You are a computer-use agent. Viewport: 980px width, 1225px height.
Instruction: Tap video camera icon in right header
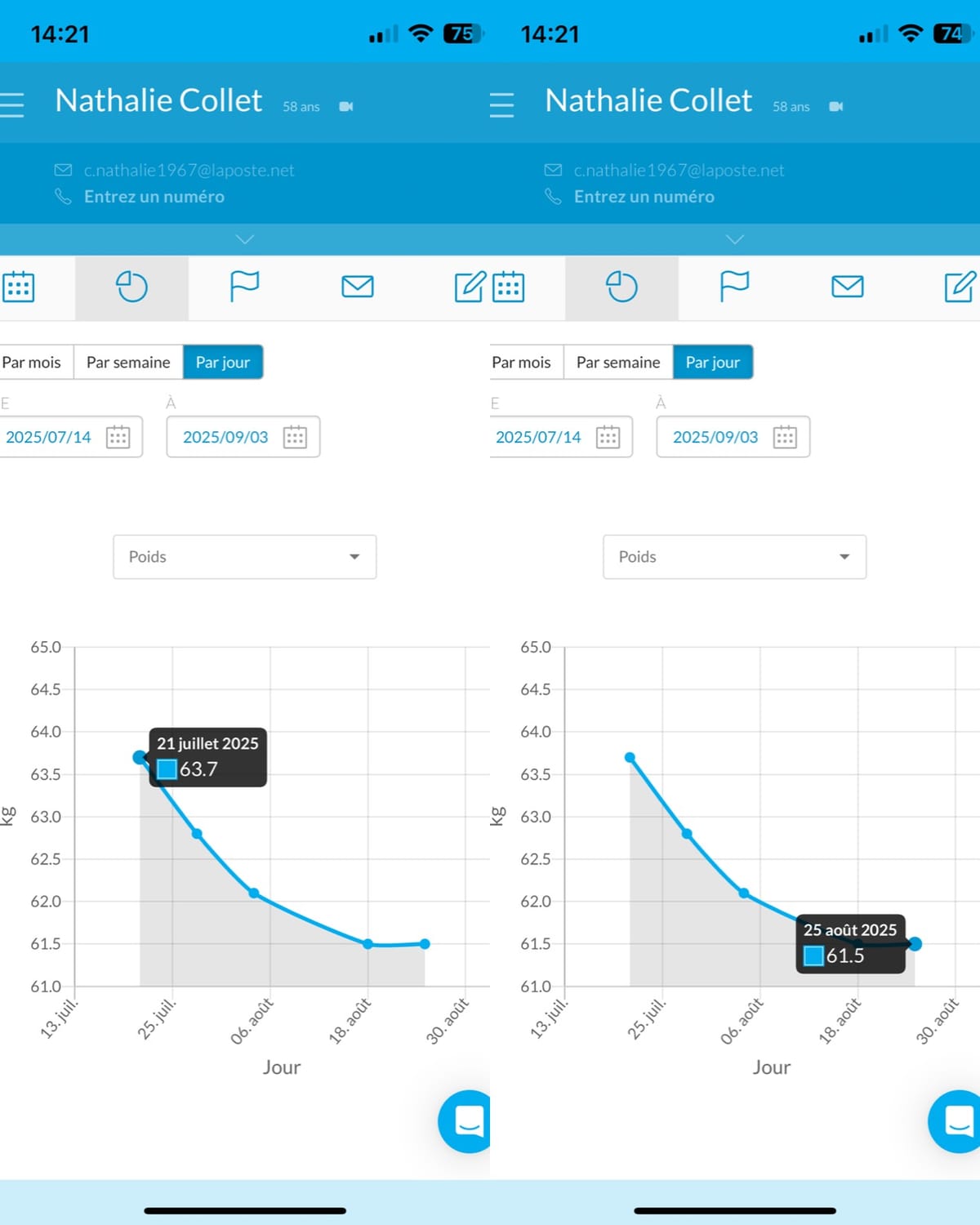836,107
